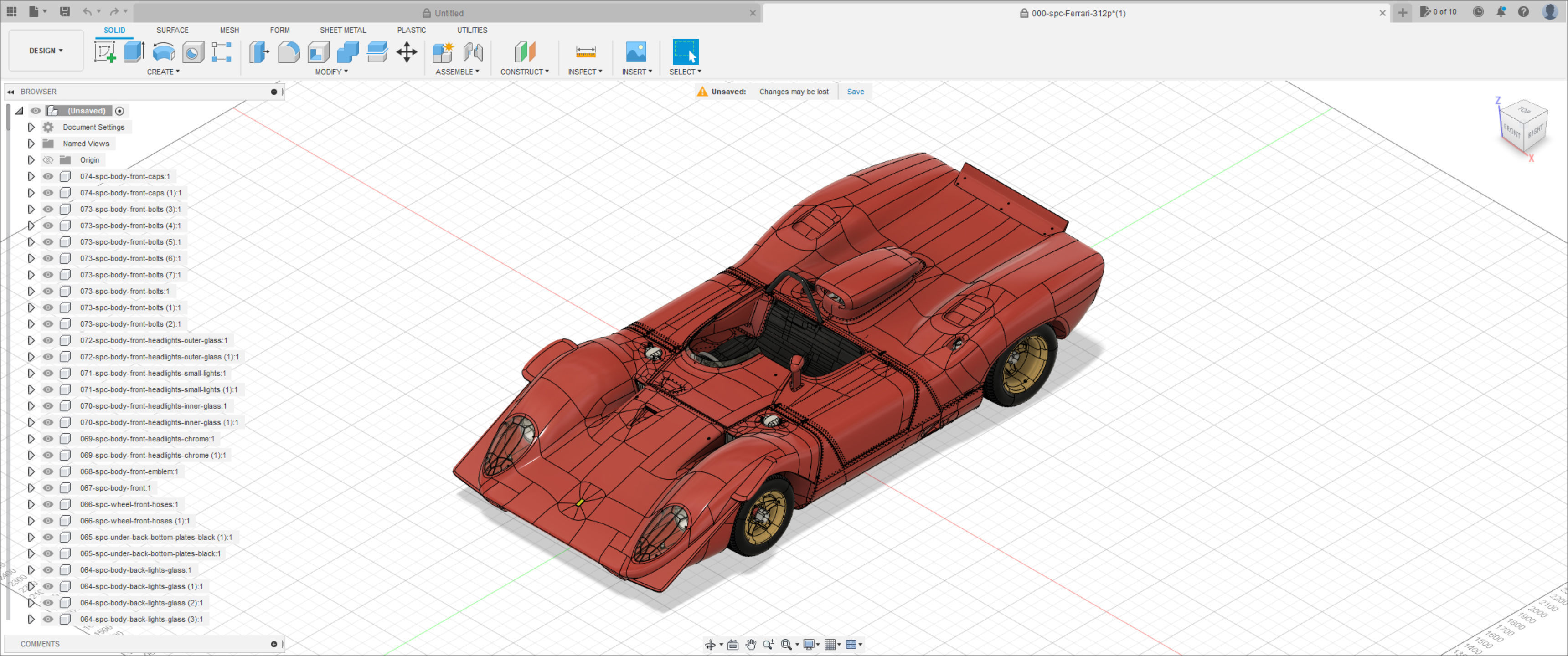Click the ViewCube FRONT face
This screenshot has height=656, width=1568.
coord(1511,130)
